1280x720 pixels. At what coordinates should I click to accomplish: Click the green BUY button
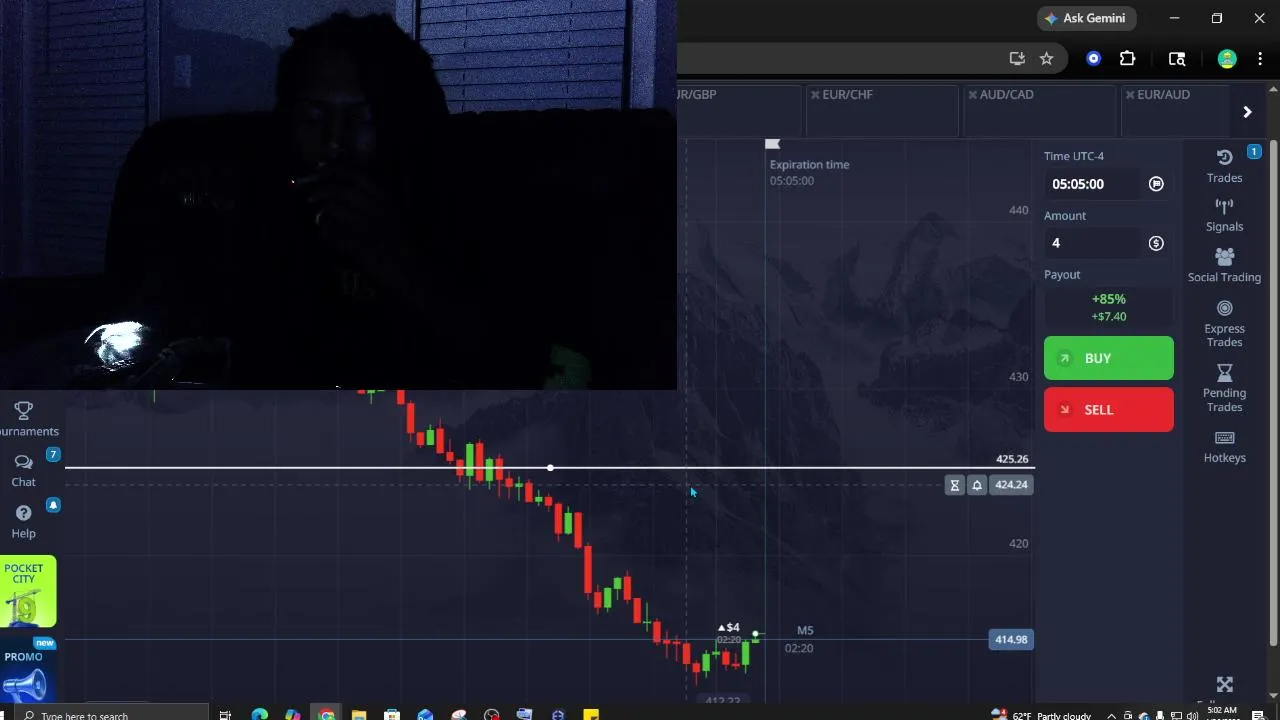[x=1109, y=358]
